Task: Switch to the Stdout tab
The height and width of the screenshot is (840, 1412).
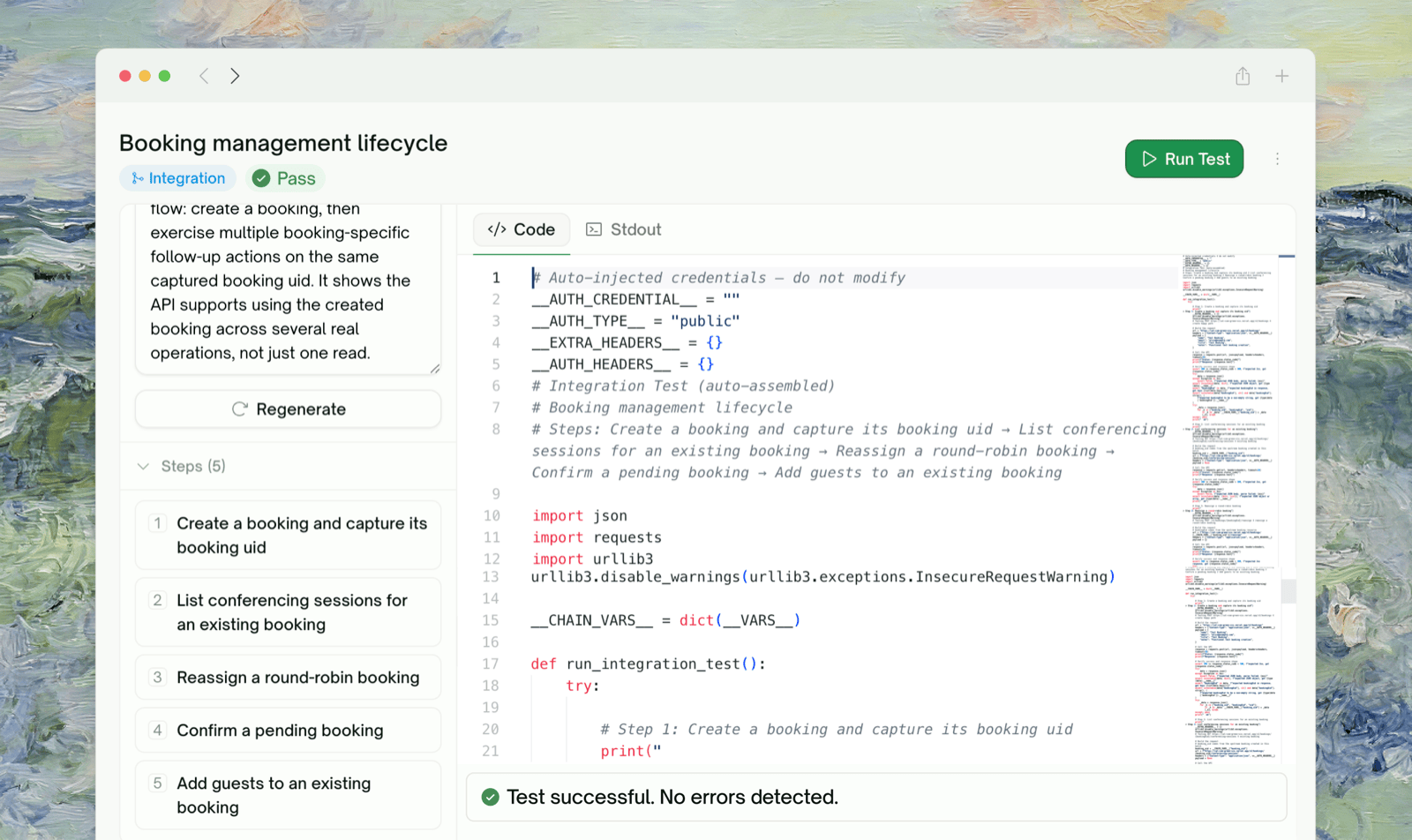Action: 624,229
